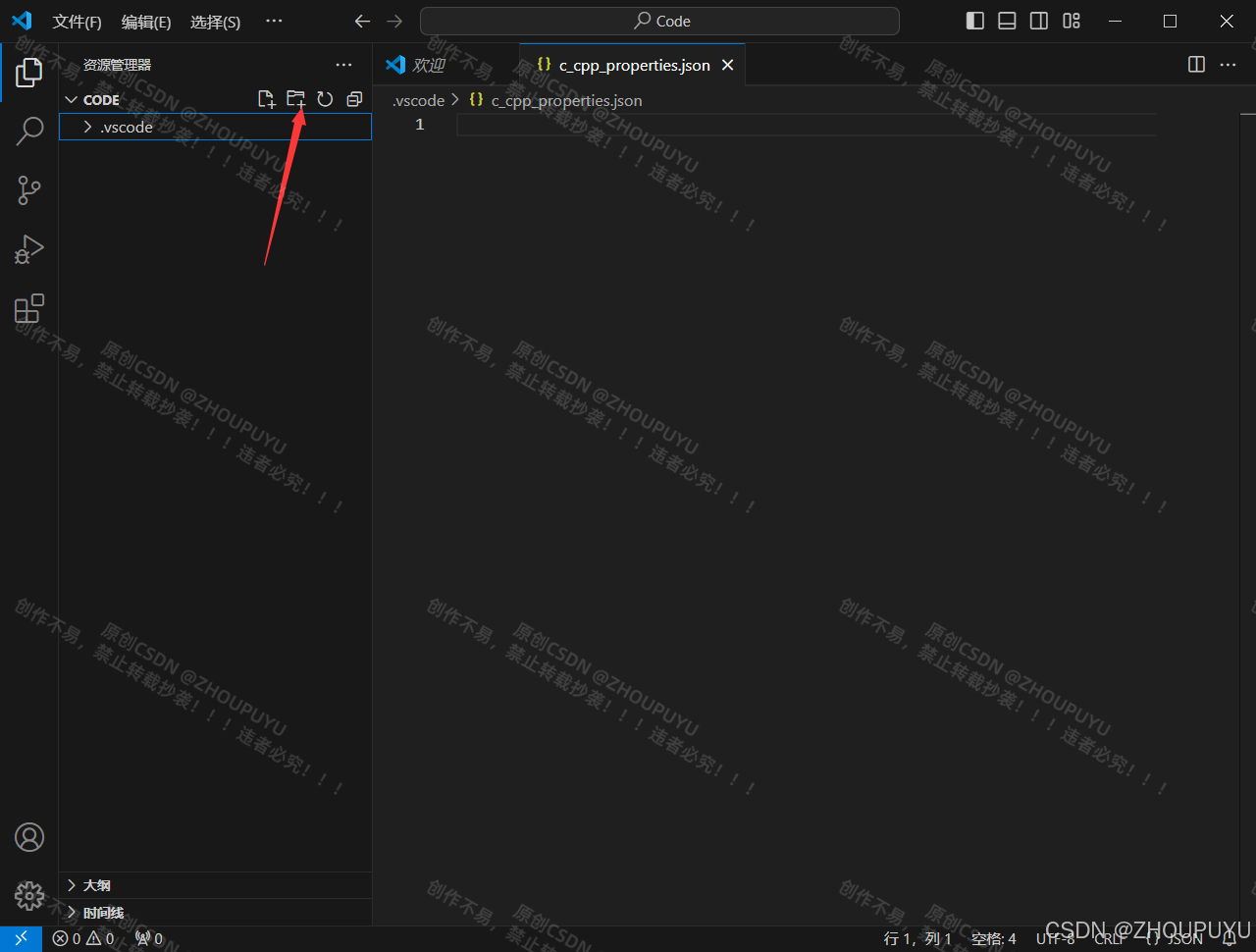
Task: Click the New File icon in explorer
Action: [266, 99]
